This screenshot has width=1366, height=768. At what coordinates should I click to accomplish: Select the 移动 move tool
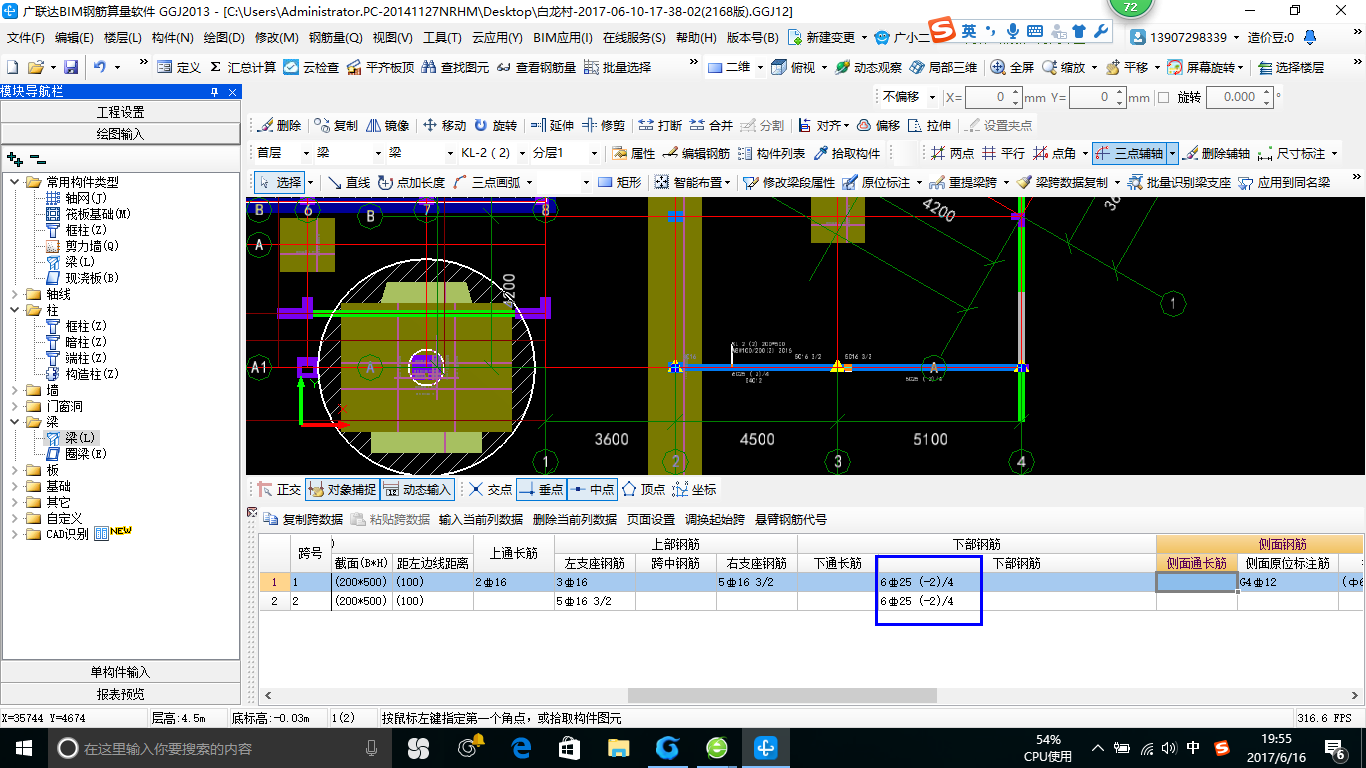click(445, 125)
